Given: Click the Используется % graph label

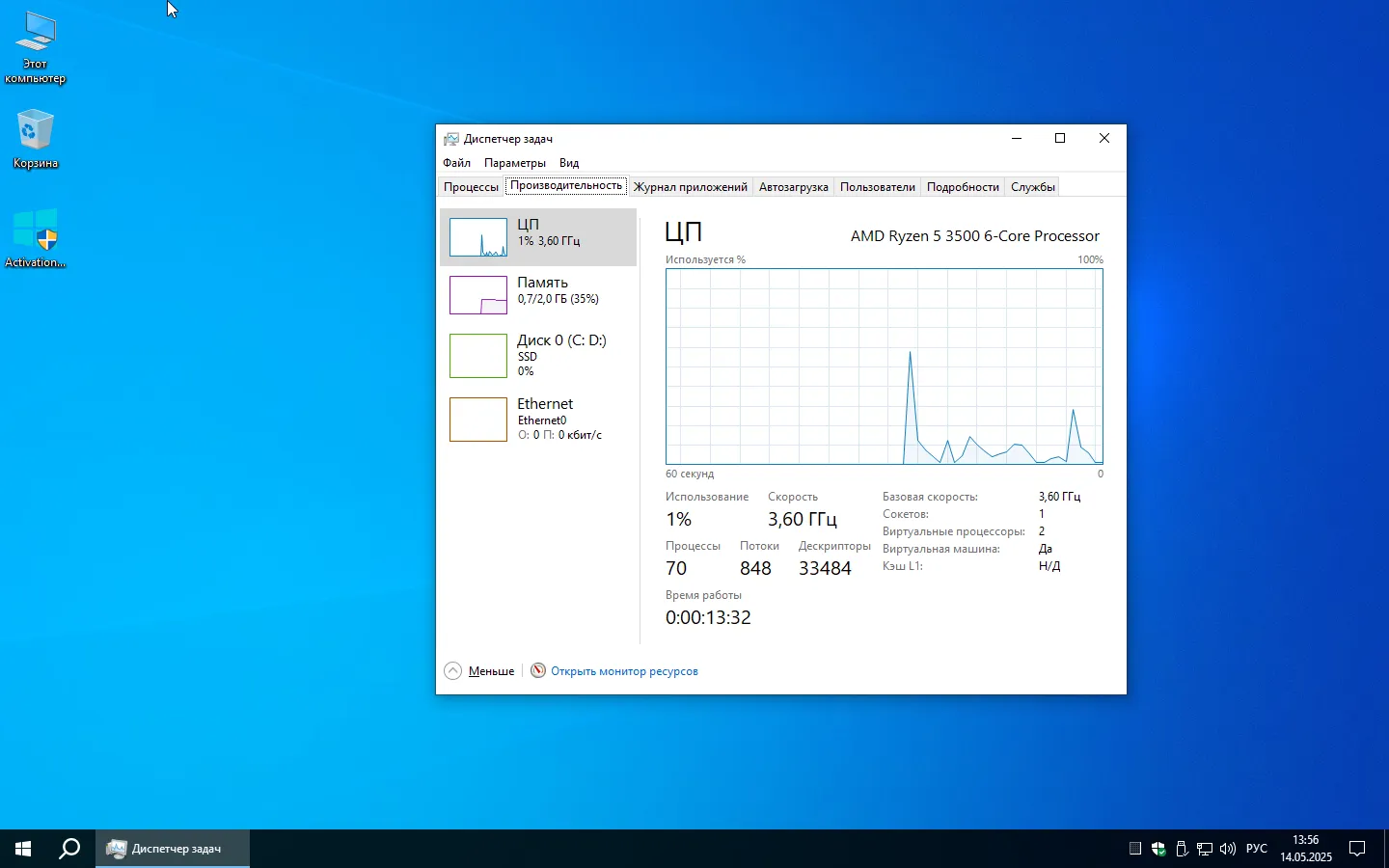Looking at the screenshot, I should 705,260.
